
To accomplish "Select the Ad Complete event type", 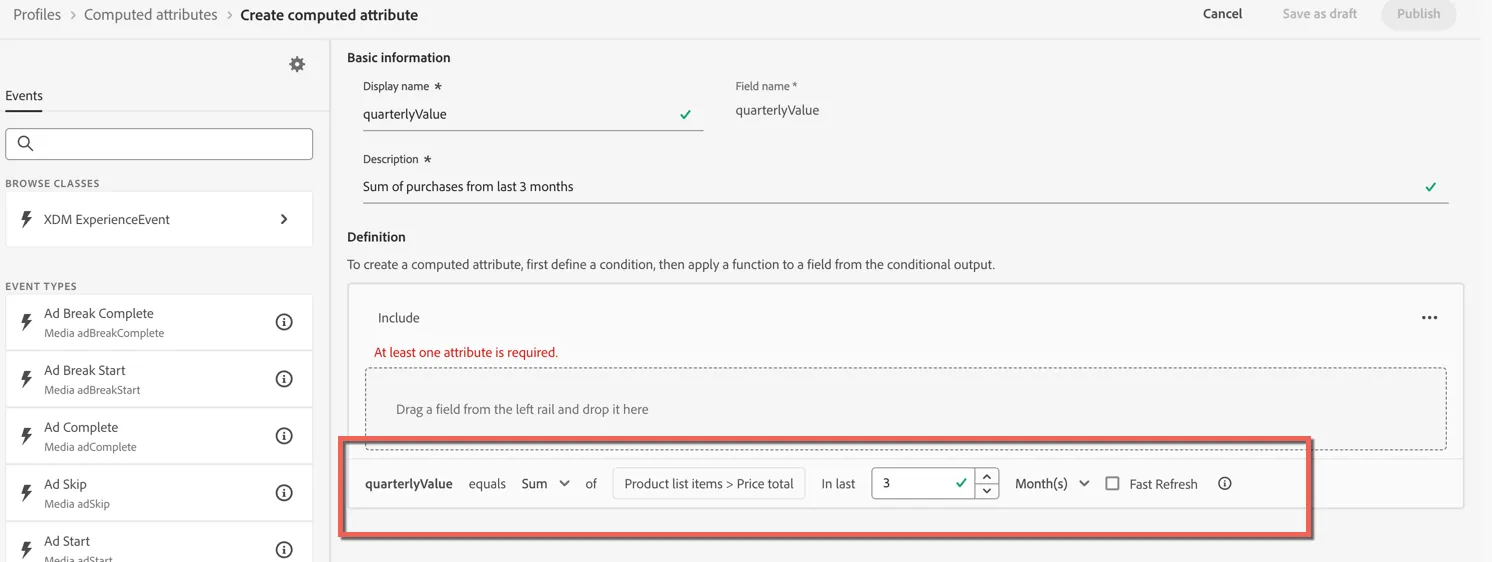I will click(x=159, y=436).
